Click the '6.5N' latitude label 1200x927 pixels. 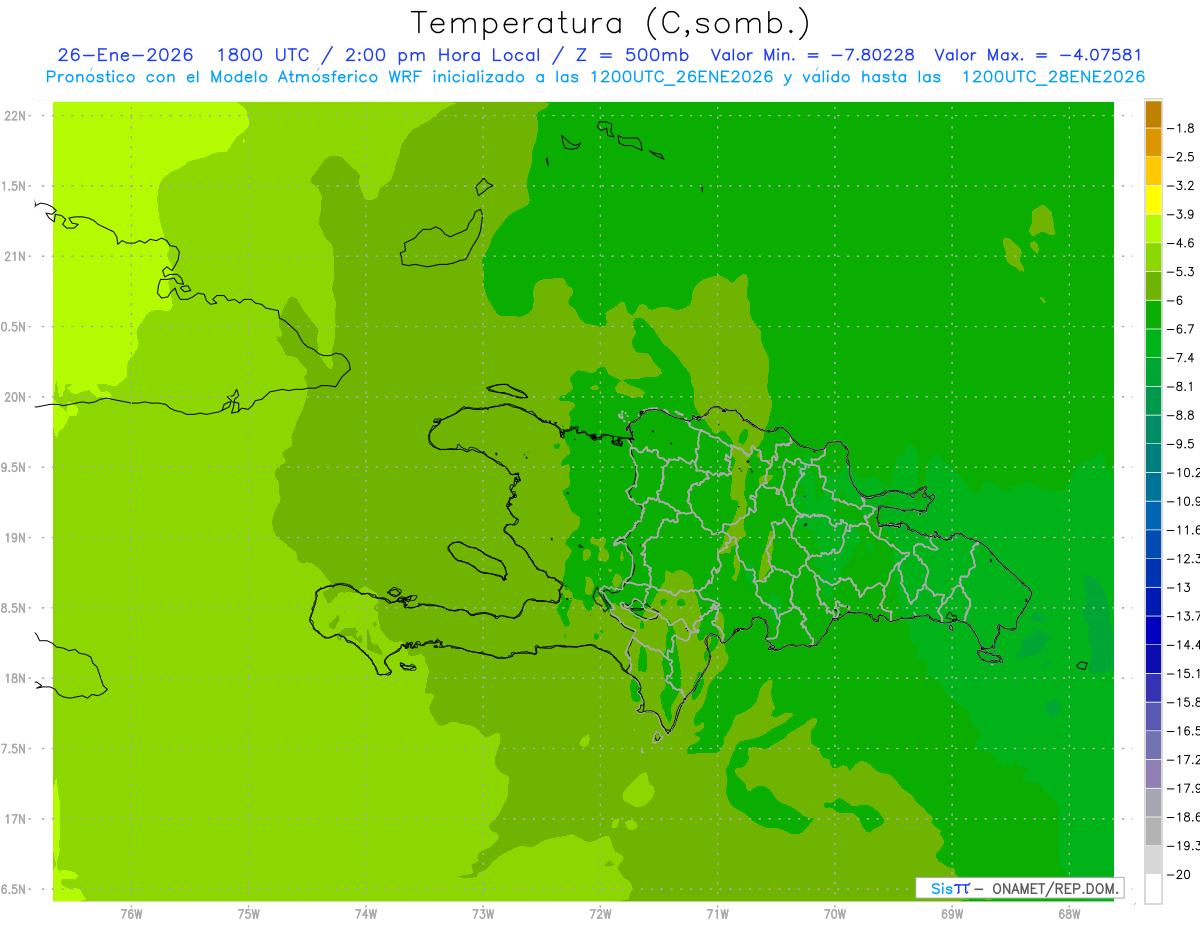(x=15, y=889)
